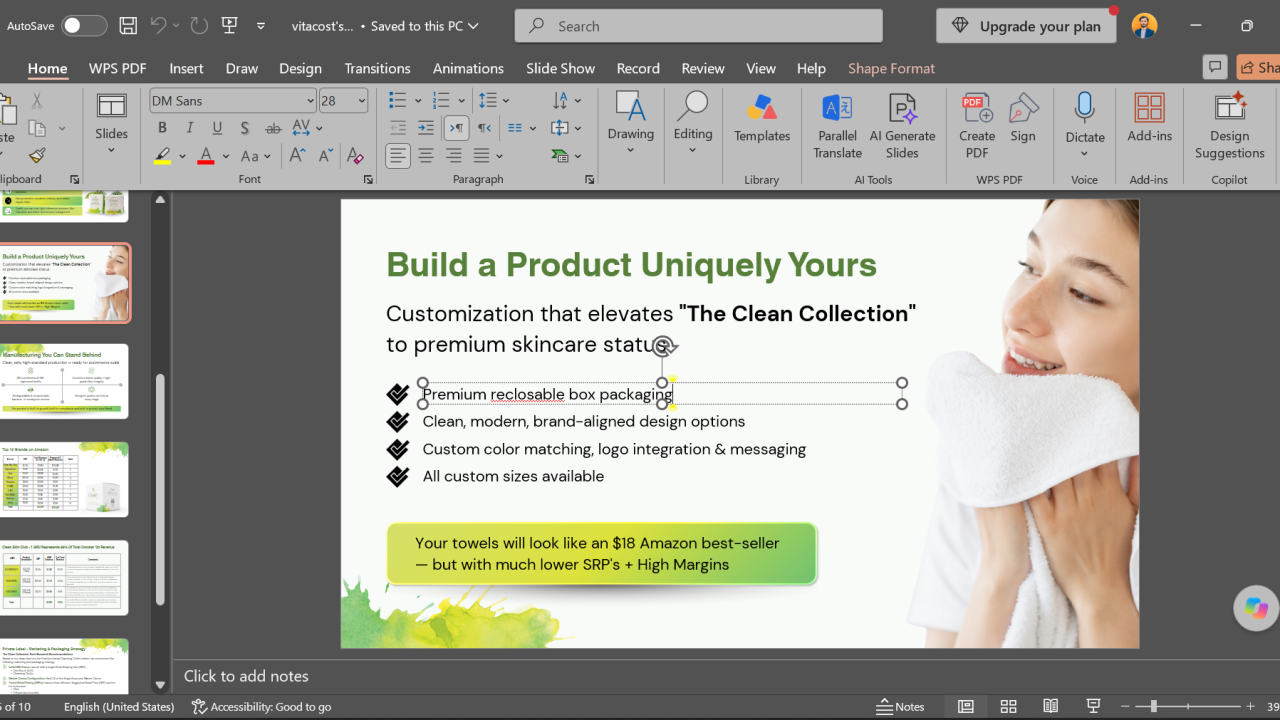
Task: Open Design Suggestions from Copilot
Action: (1229, 126)
